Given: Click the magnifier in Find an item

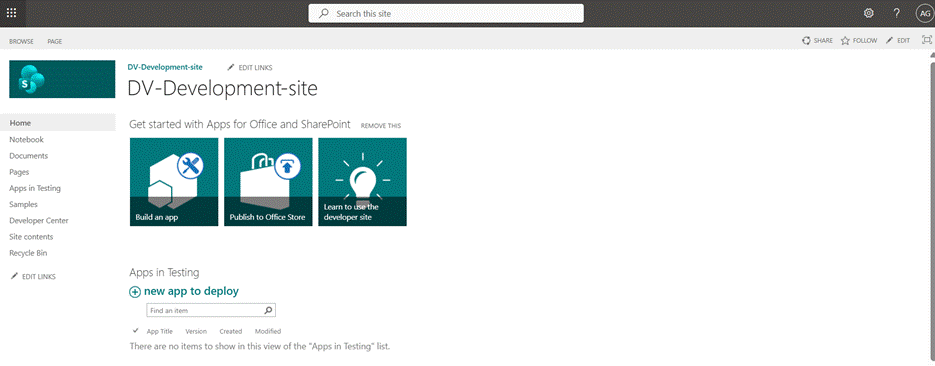Looking at the screenshot, I should click(x=268, y=311).
